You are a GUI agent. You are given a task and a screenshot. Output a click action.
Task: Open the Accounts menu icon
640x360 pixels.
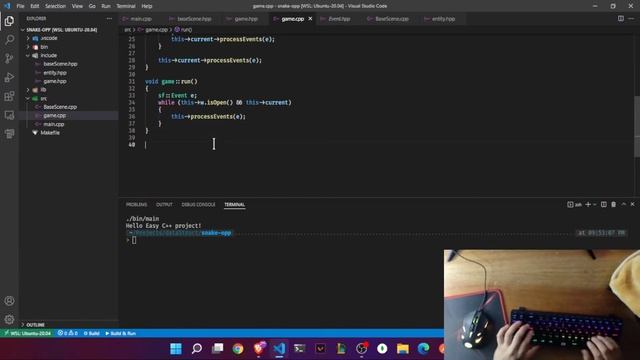(x=9, y=301)
